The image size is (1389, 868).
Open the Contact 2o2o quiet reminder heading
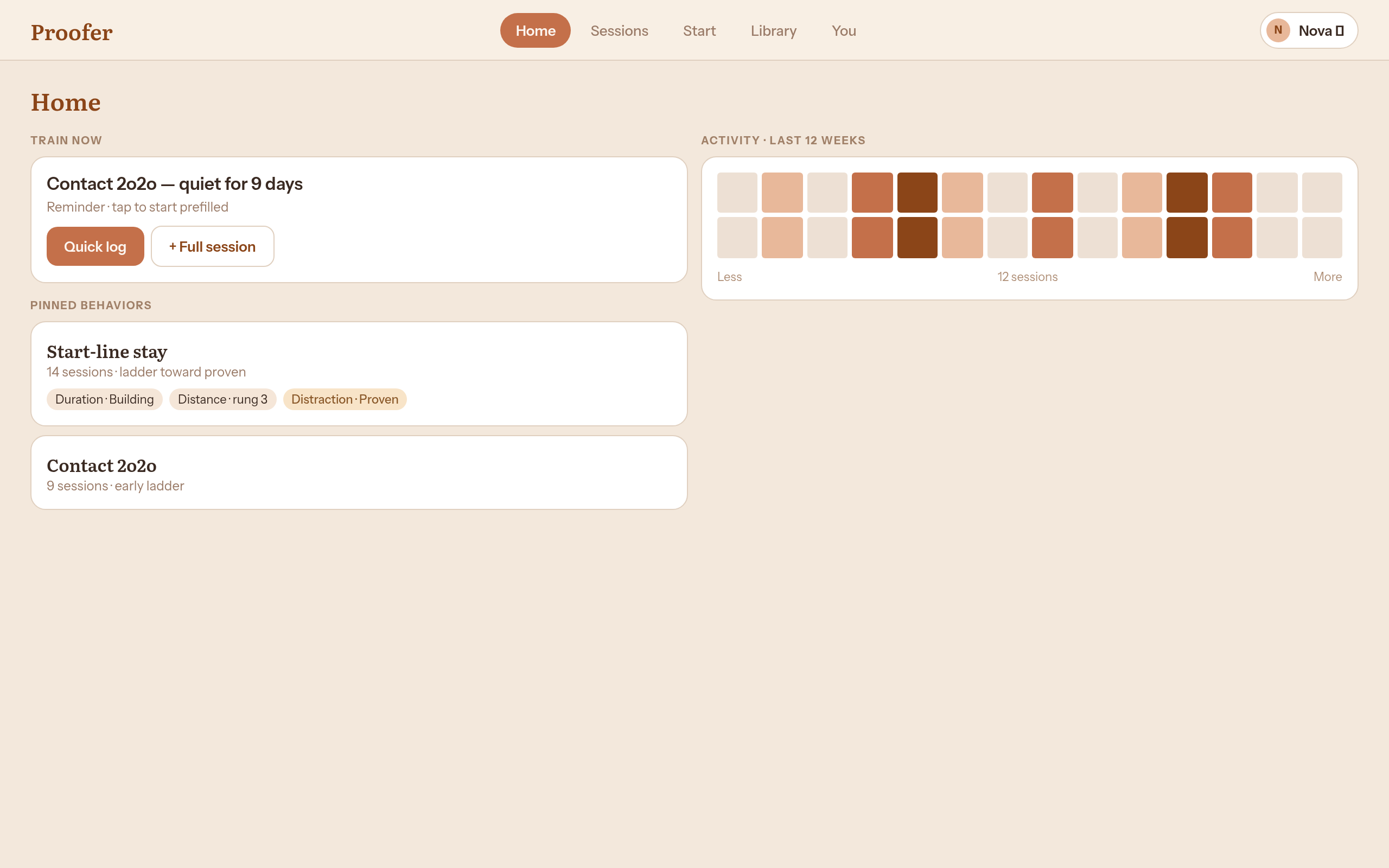coord(175,184)
